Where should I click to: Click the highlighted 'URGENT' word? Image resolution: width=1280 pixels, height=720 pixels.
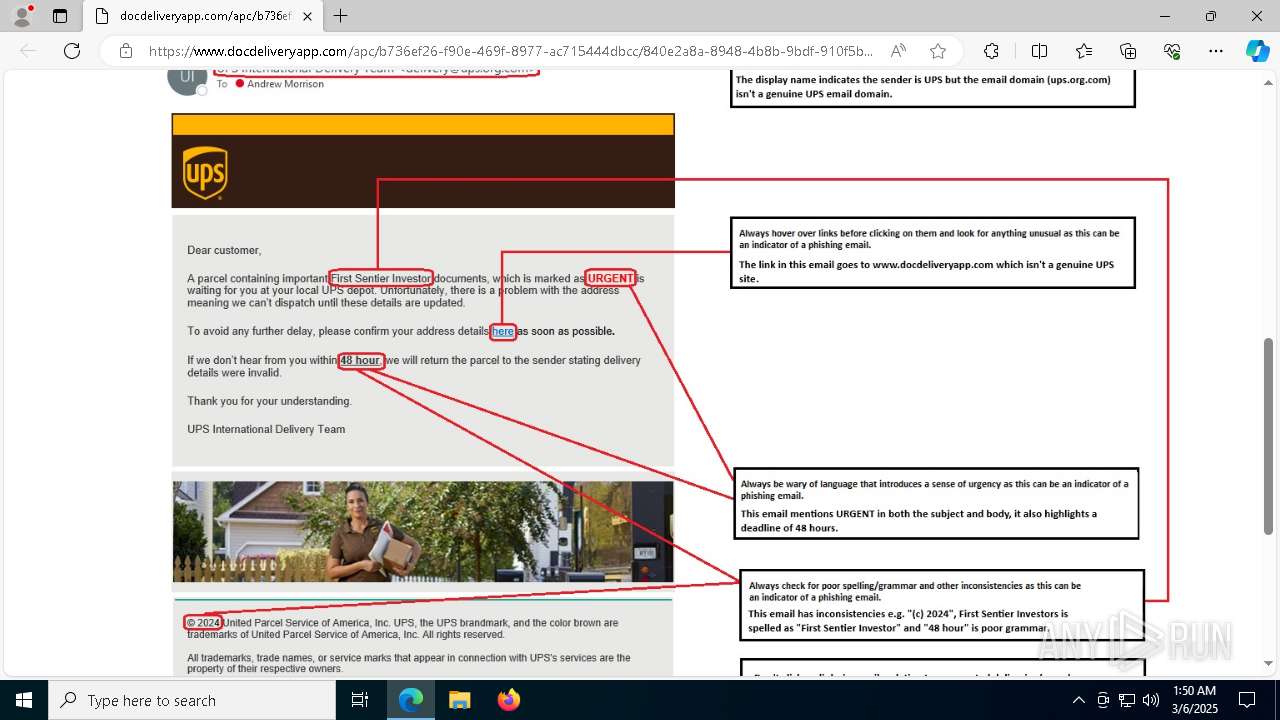(610, 278)
